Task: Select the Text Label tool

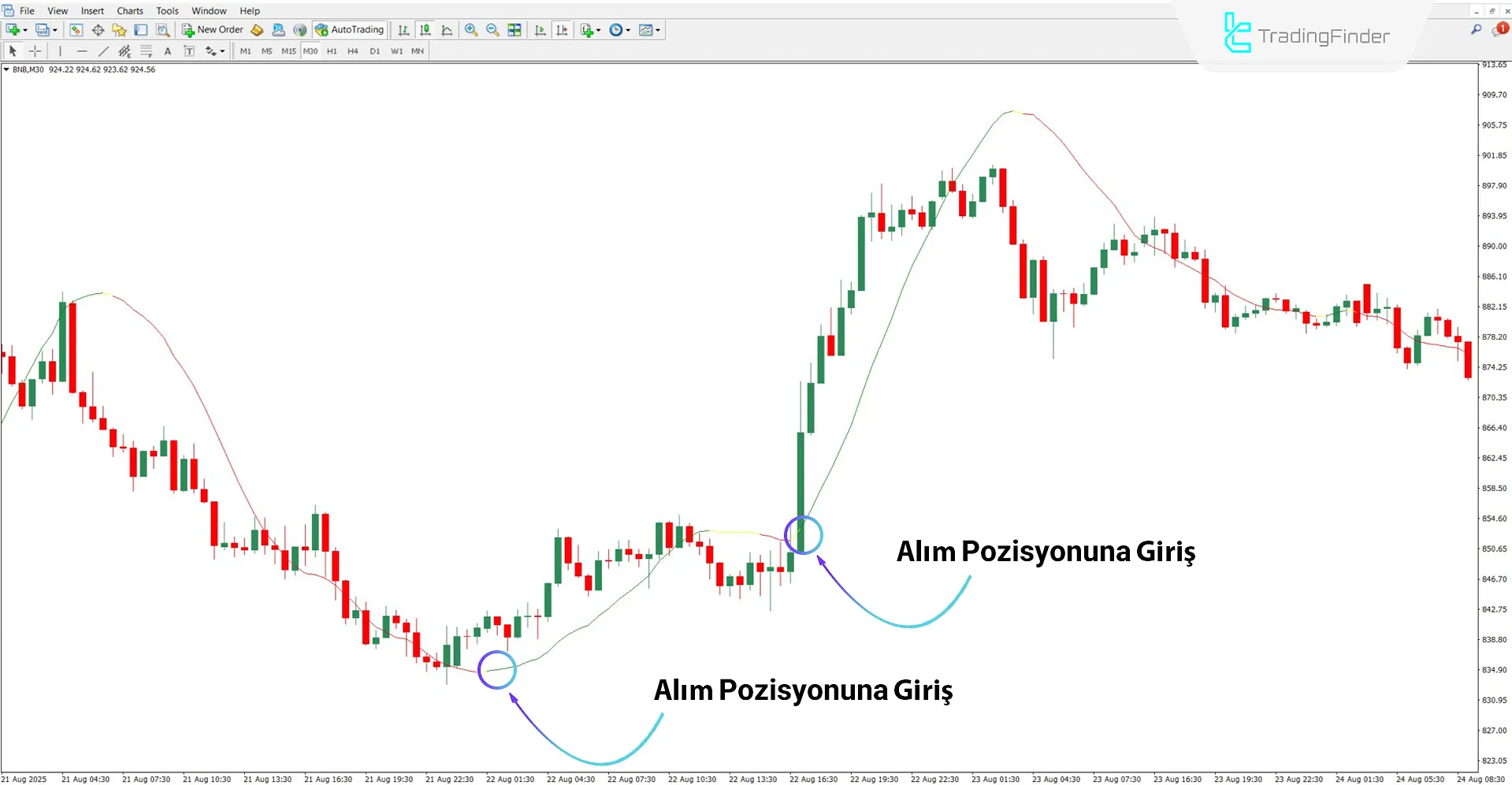Action: 189,51
